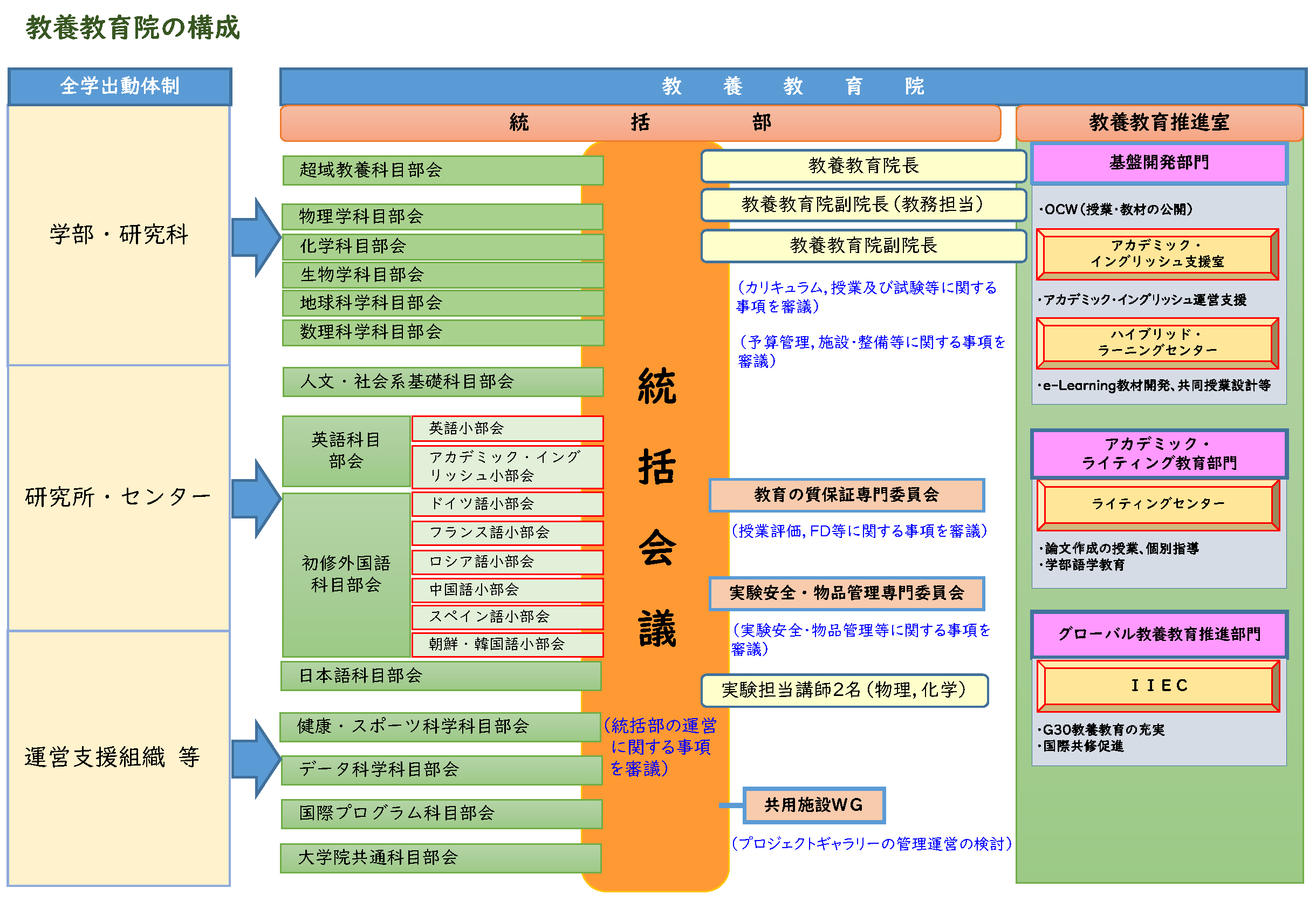Screen dimensions: 1316x908
Task: Click the 朝鮮・韓国語小部会 box
Action: [x=508, y=644]
